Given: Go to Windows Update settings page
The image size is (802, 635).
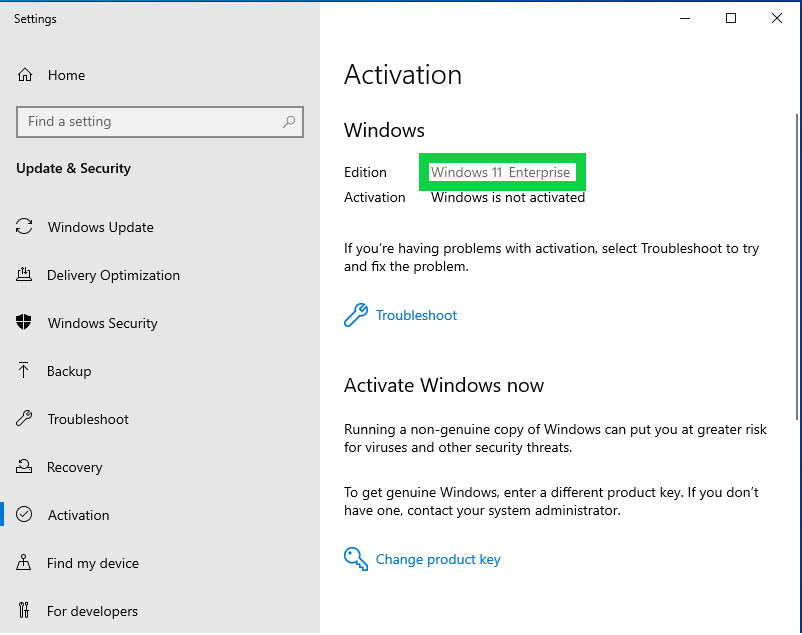Looking at the screenshot, I should 100,227.
